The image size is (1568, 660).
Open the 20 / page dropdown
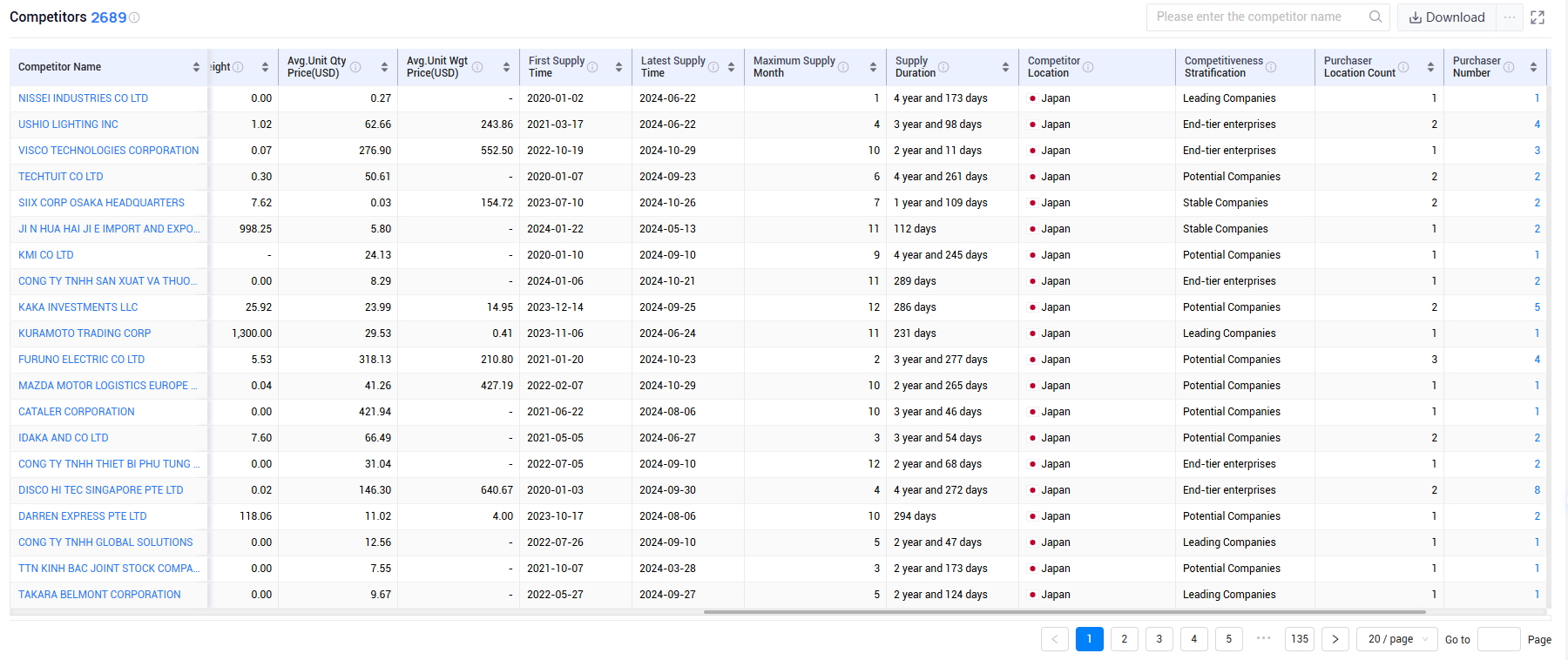pyautogui.click(x=1396, y=639)
